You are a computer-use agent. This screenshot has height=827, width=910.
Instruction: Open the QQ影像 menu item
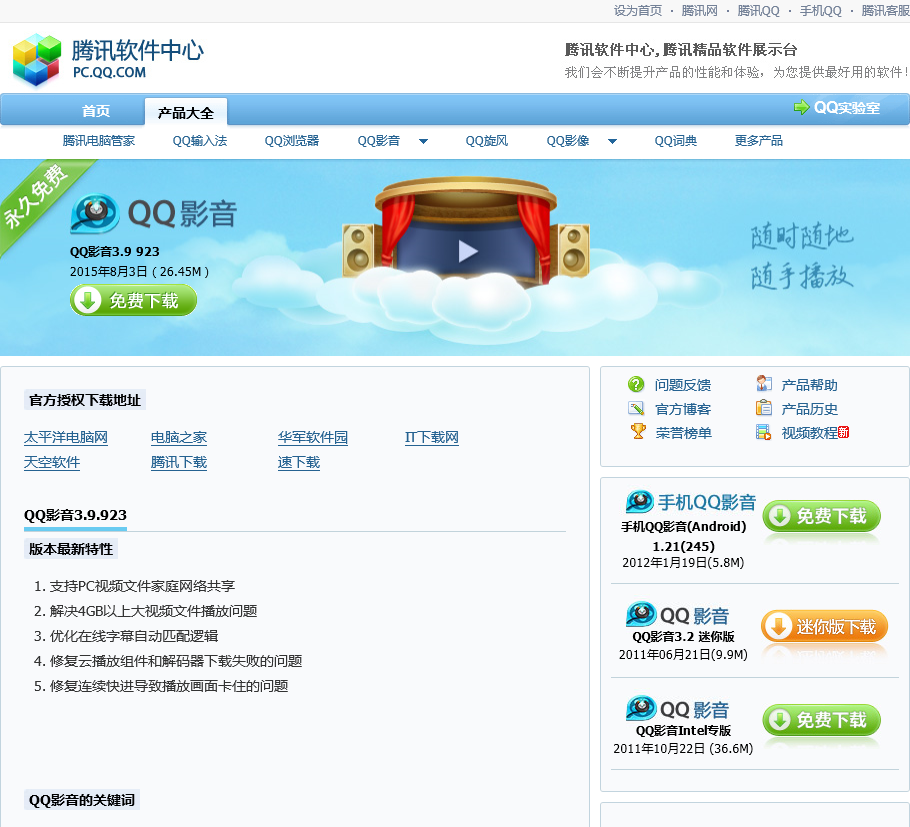568,140
